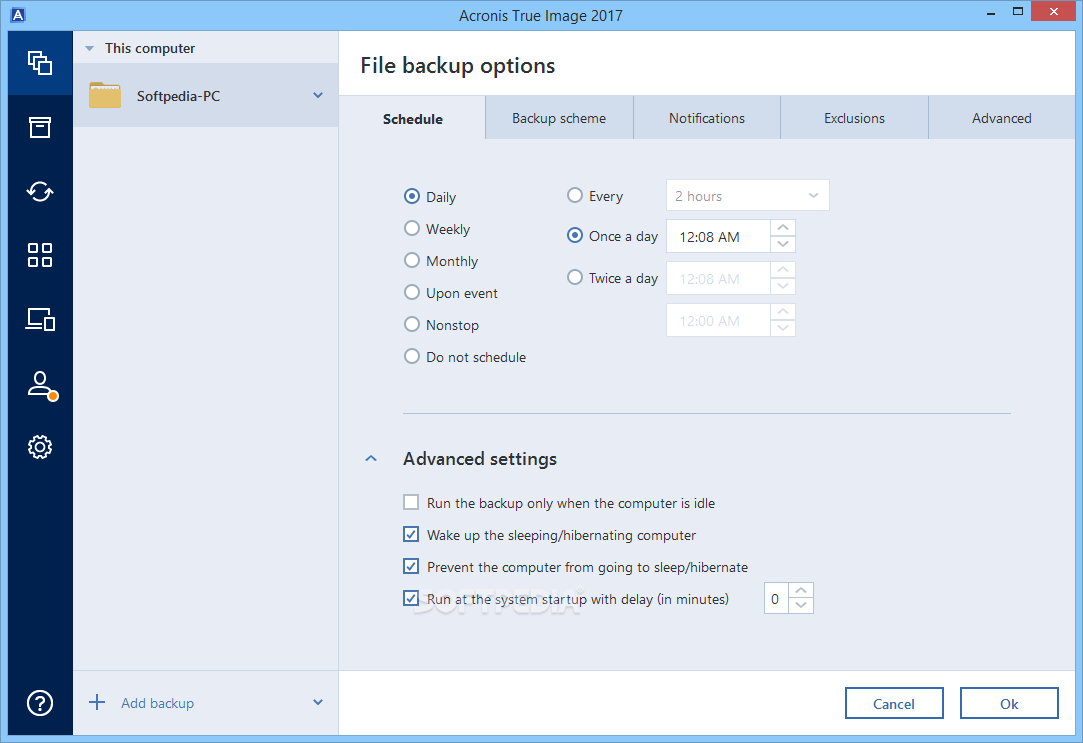Screen dimensions: 1083x743
Task: Enable run backup only when computer idle
Action: coord(411,502)
